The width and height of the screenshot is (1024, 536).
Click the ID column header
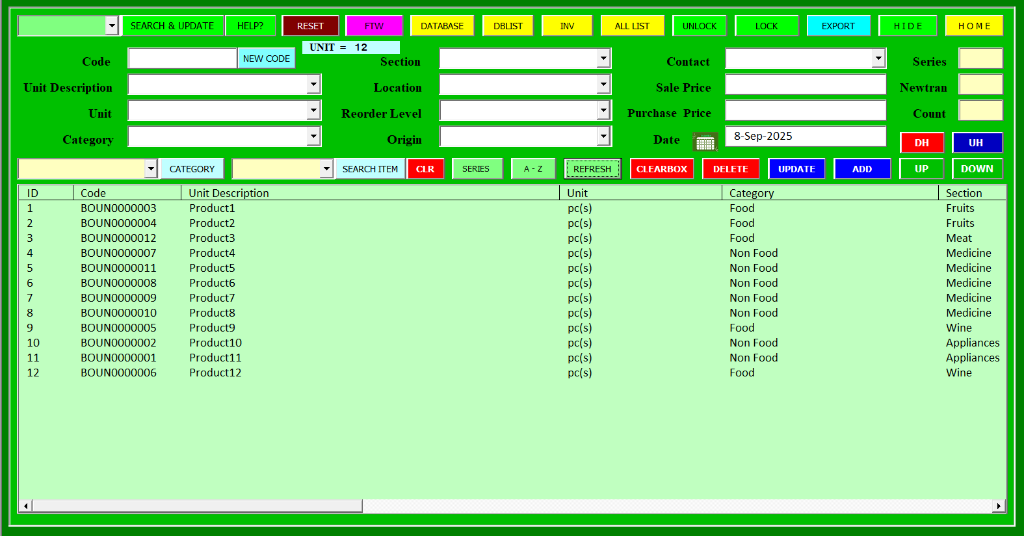pos(46,193)
